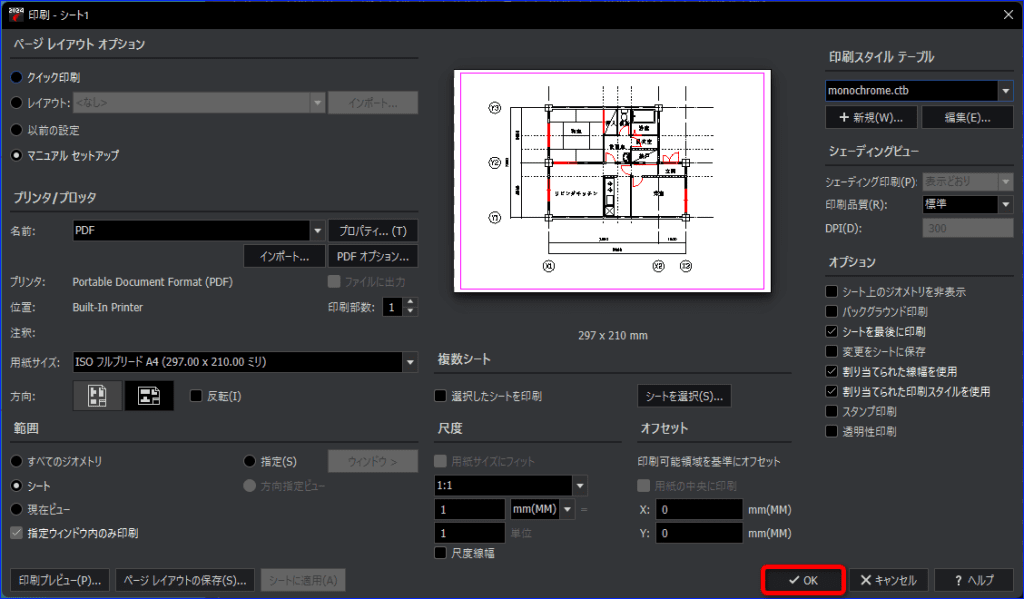Open the printer name dropdown showing PDF
This screenshot has width=1024, height=599.
(x=318, y=230)
